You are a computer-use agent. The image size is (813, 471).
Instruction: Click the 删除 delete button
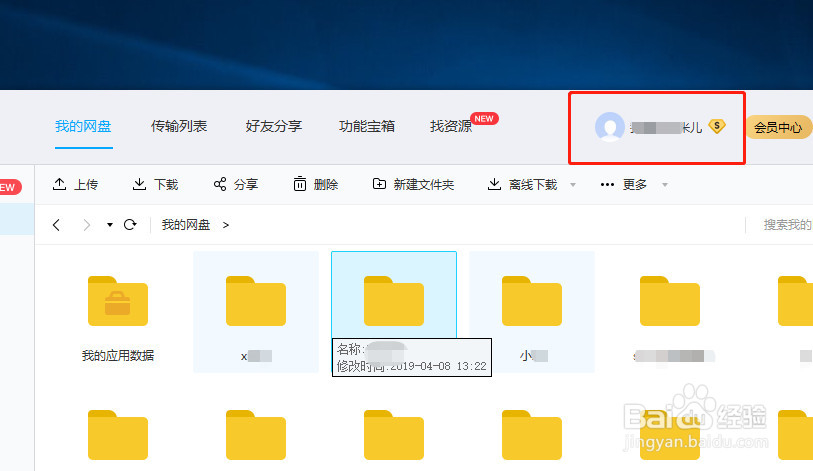(x=315, y=184)
